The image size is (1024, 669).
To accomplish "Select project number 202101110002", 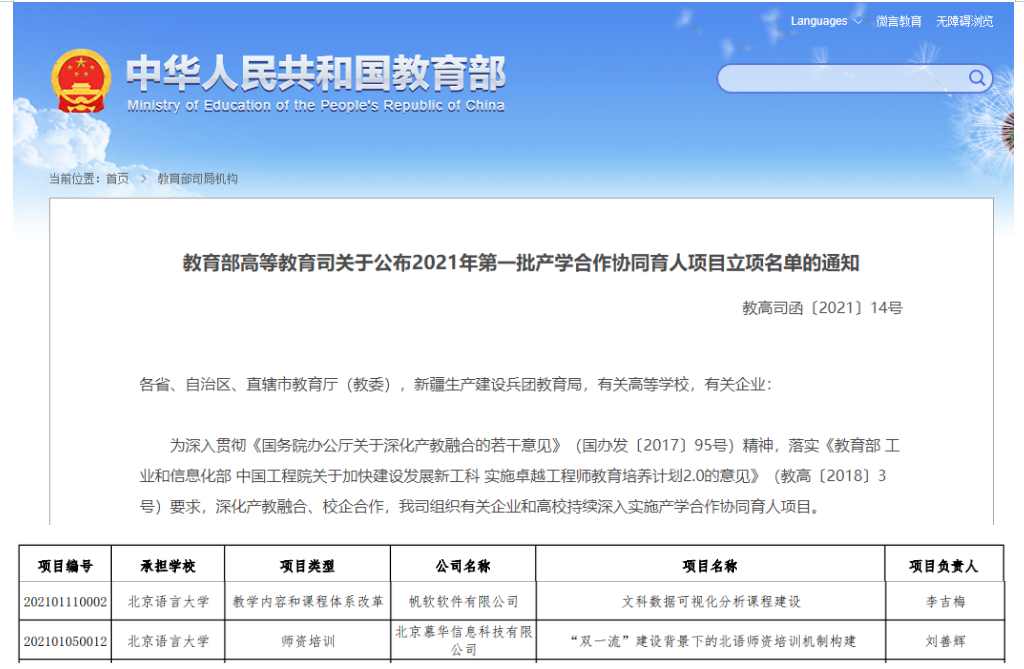I will (68, 601).
